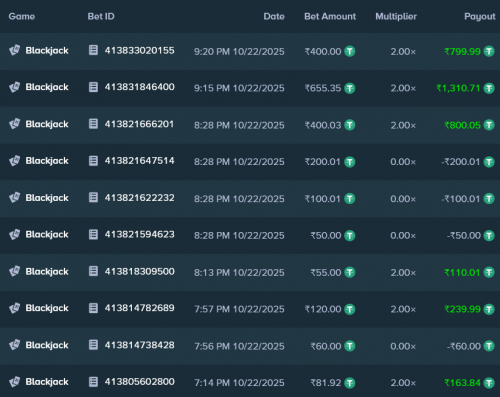Click Tether coin icon beside -₹200.01 payout
This screenshot has width=500, height=397.
pos(489,162)
